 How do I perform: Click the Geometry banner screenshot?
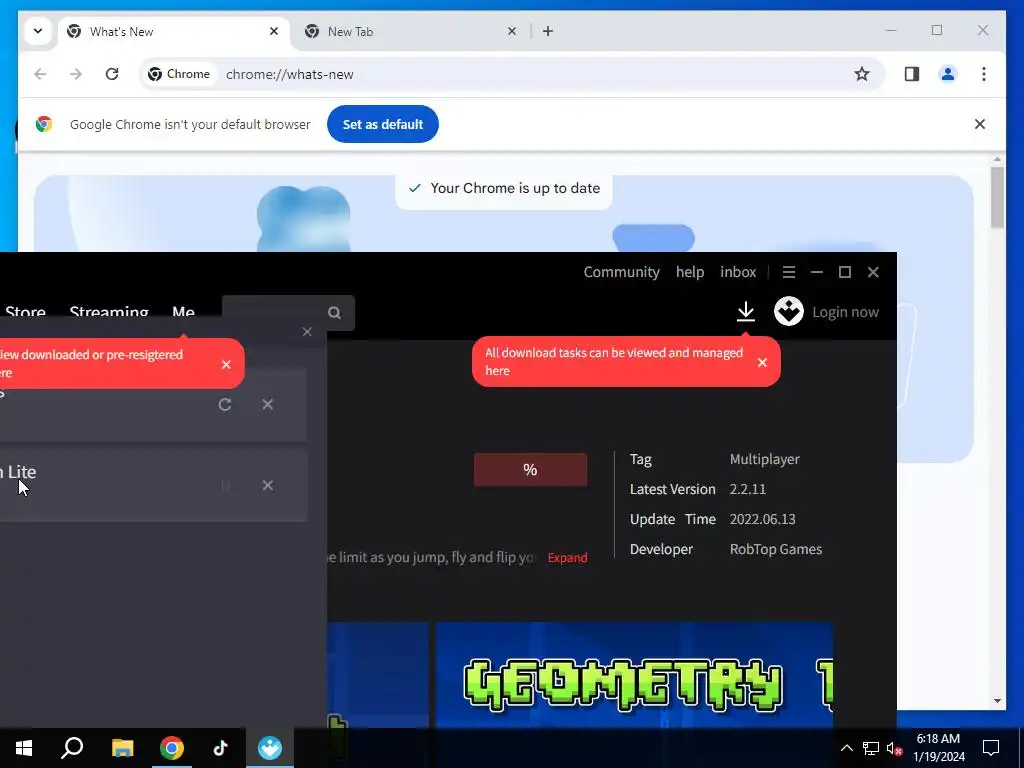[x=634, y=675]
